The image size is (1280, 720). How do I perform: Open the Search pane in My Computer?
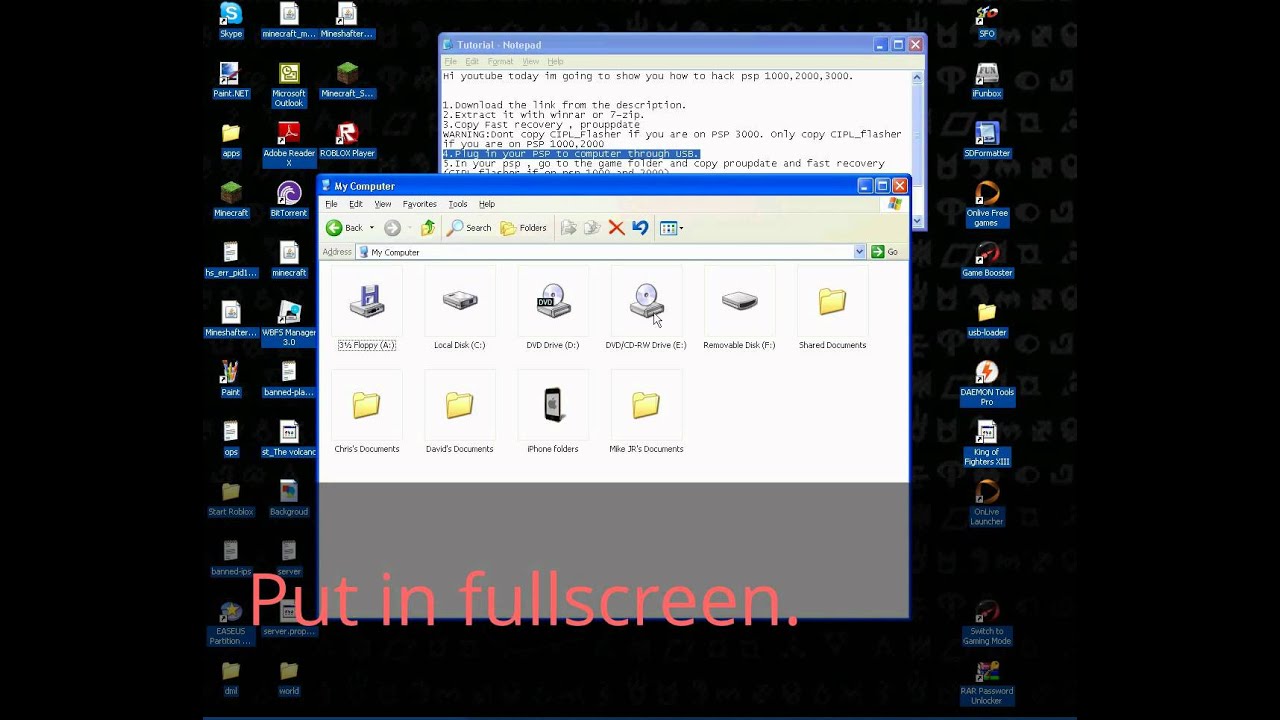pos(469,228)
